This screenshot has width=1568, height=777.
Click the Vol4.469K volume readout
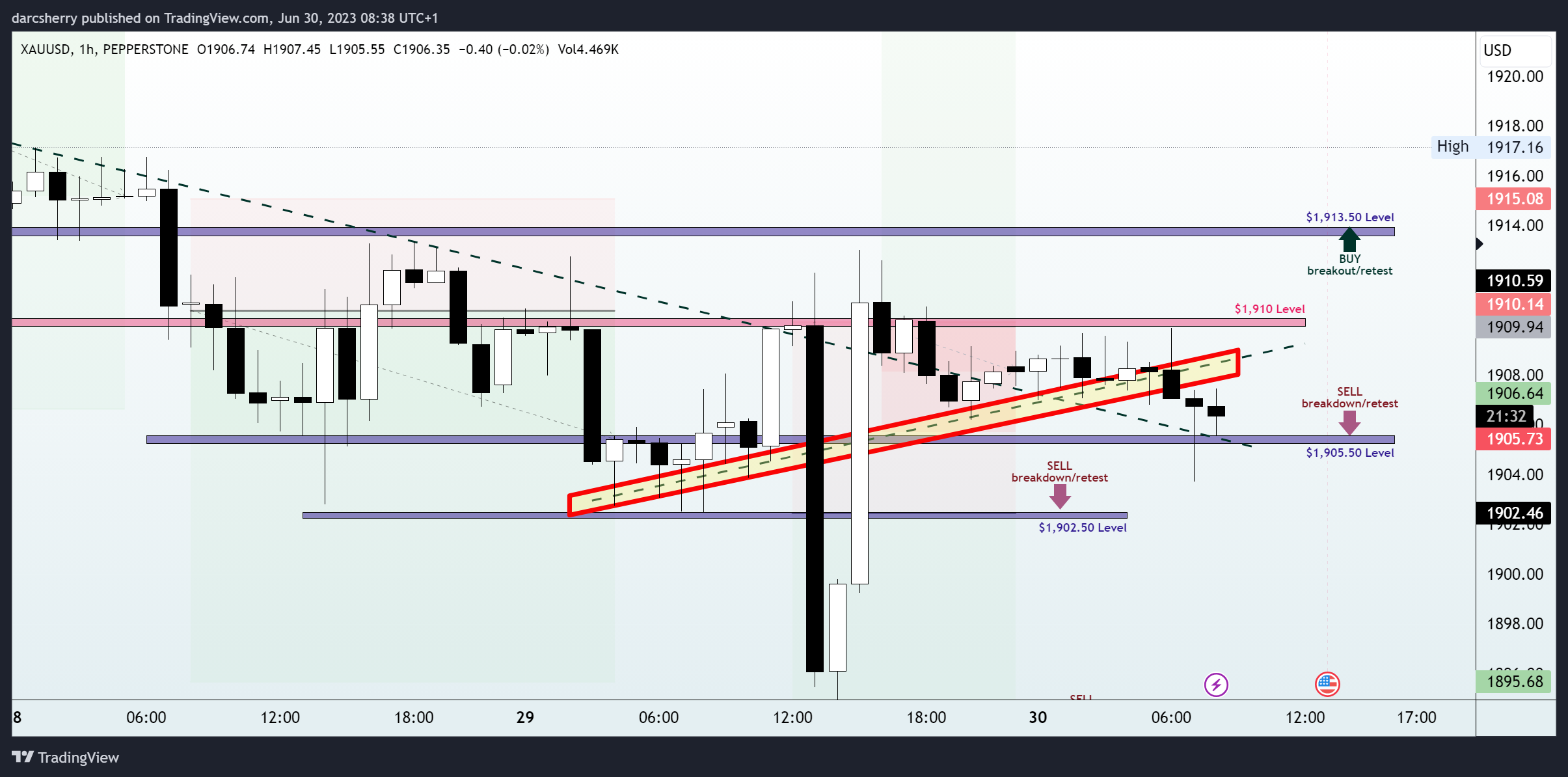pos(588,49)
